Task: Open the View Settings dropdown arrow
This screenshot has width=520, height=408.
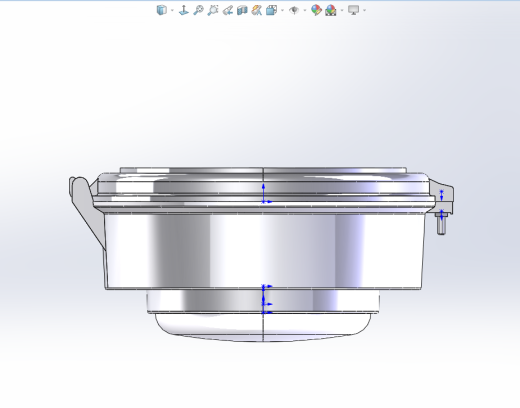Action: point(364,10)
